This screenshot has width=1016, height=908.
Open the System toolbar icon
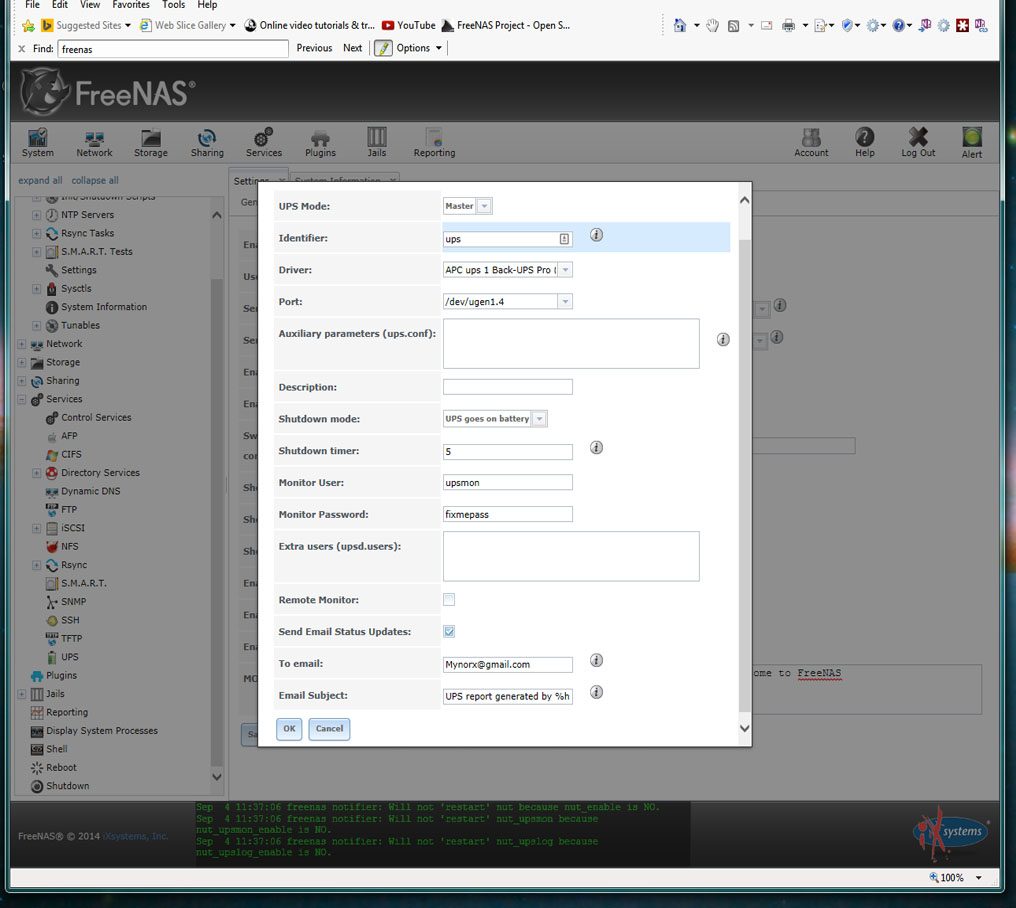coord(38,143)
